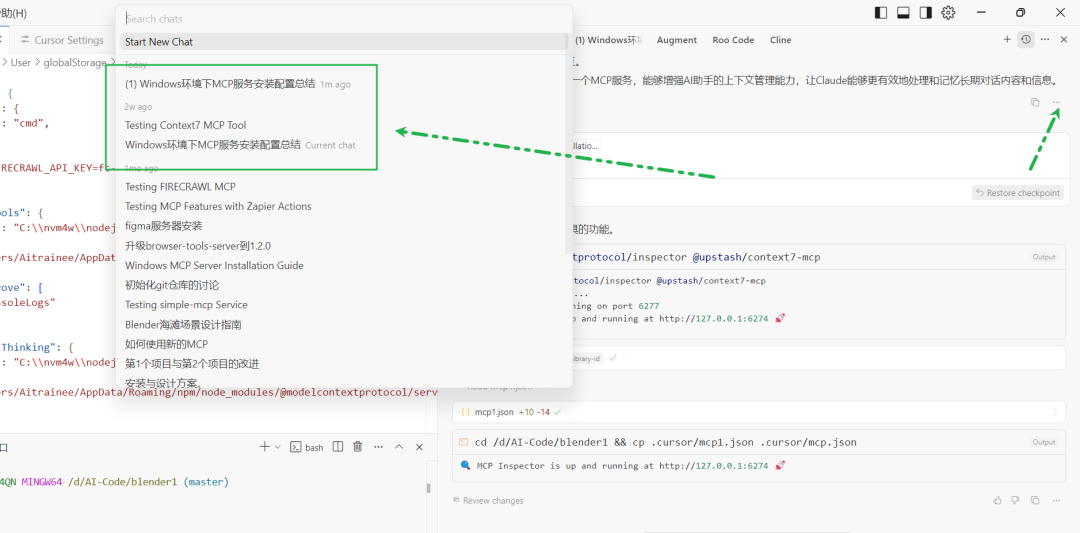
Task: Open terminal launch profile dropdown arrow
Action: point(278,447)
